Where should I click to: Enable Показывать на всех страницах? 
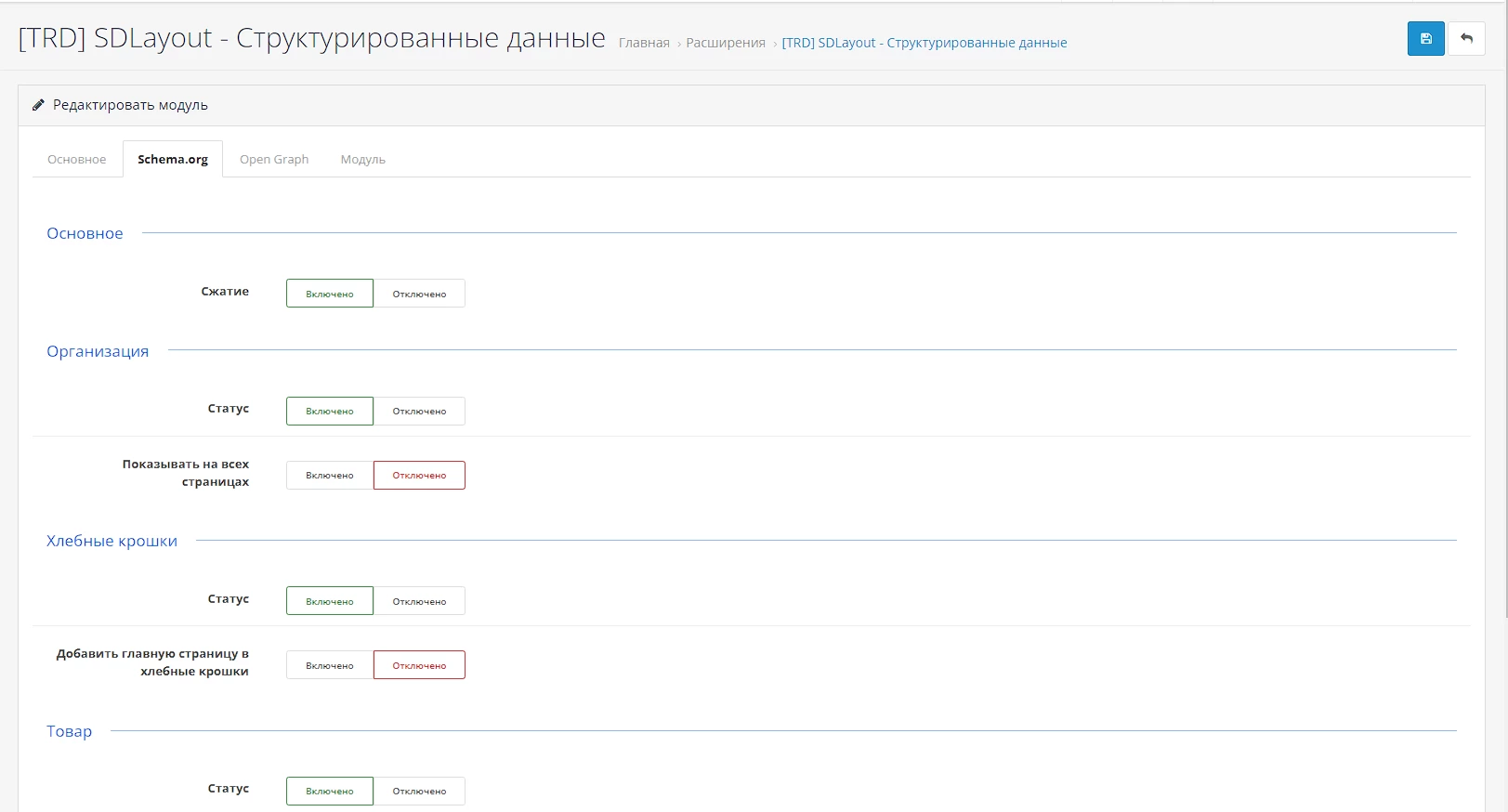(x=330, y=475)
